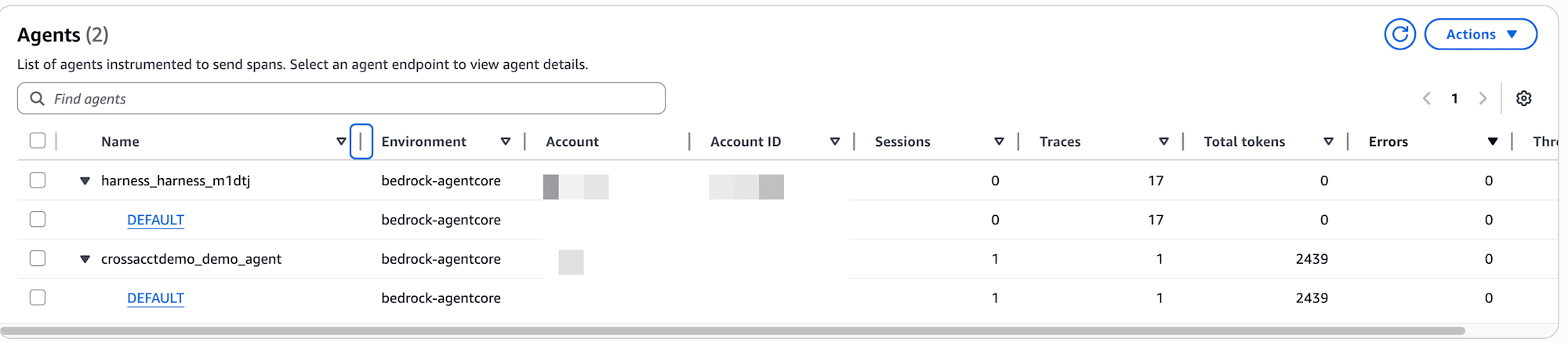Check the harness_harness_m1dtj row checkbox
The height and width of the screenshot is (343, 1568).
(x=38, y=180)
